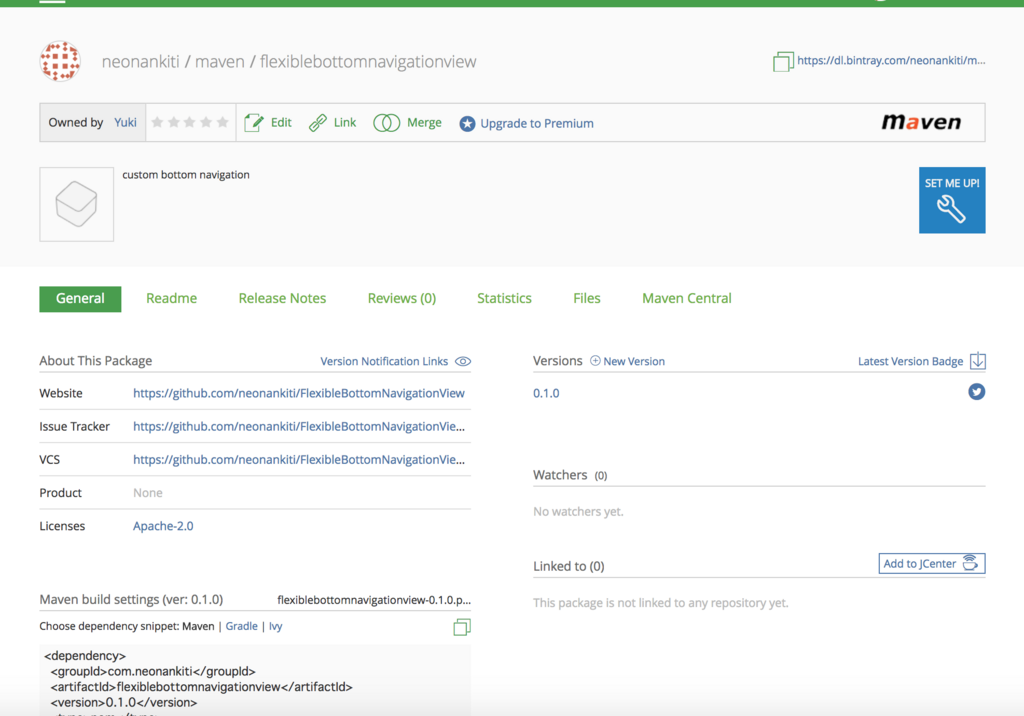Open the Website GitHub URL link
The width and height of the screenshot is (1024, 716).
point(298,393)
